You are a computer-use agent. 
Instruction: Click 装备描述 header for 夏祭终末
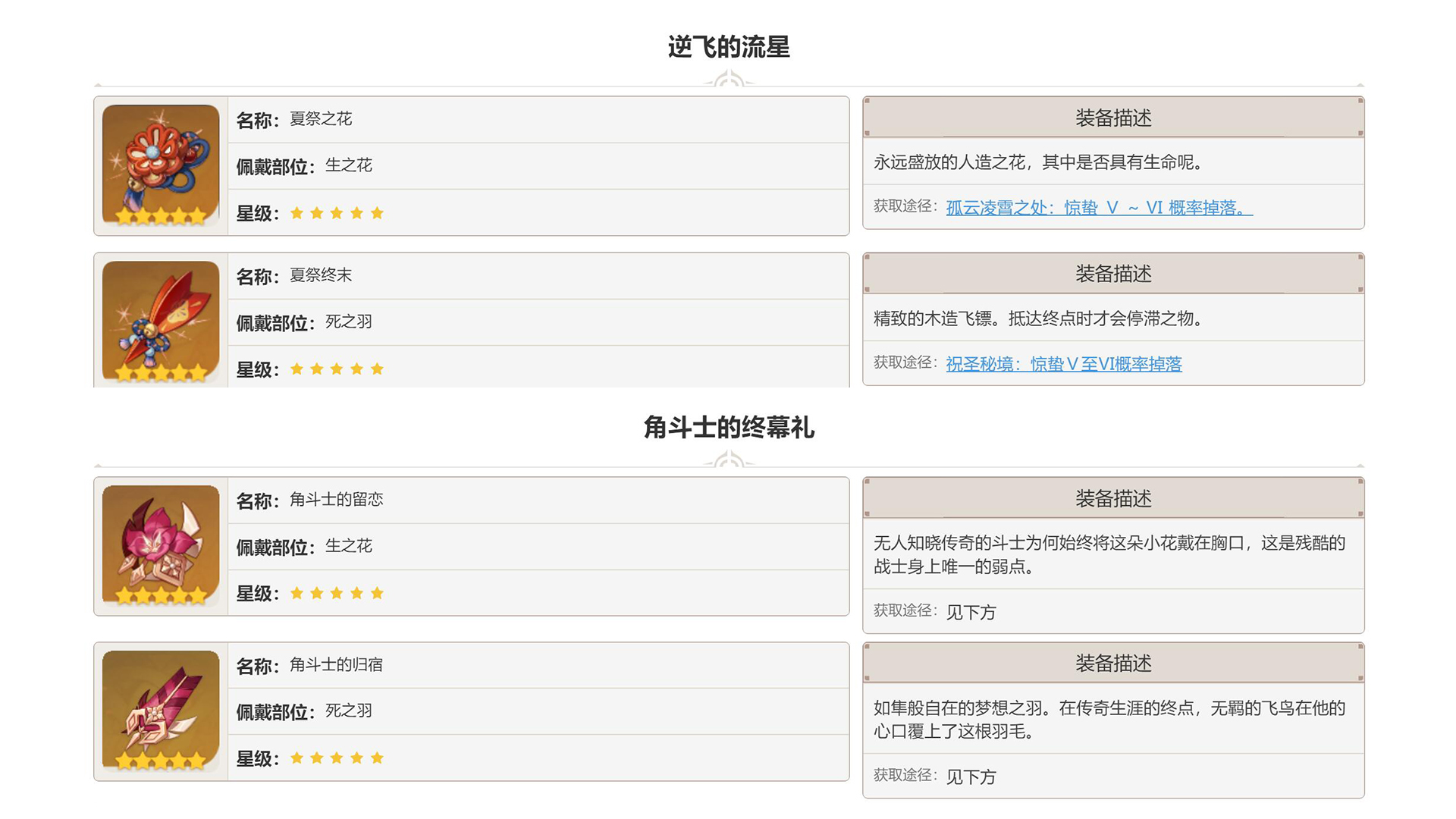pos(1113,274)
